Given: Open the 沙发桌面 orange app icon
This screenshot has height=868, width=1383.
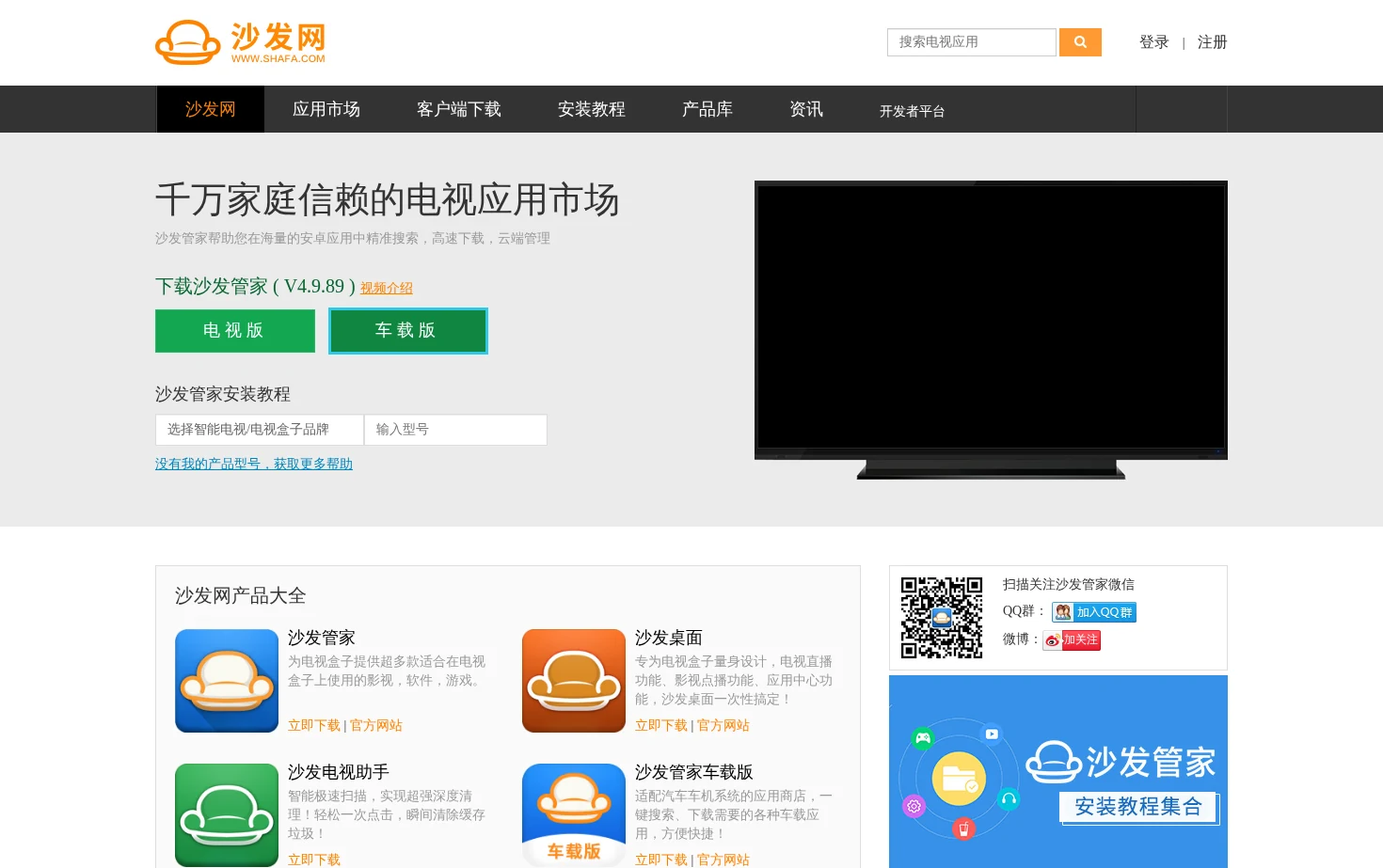Looking at the screenshot, I should click(574, 681).
